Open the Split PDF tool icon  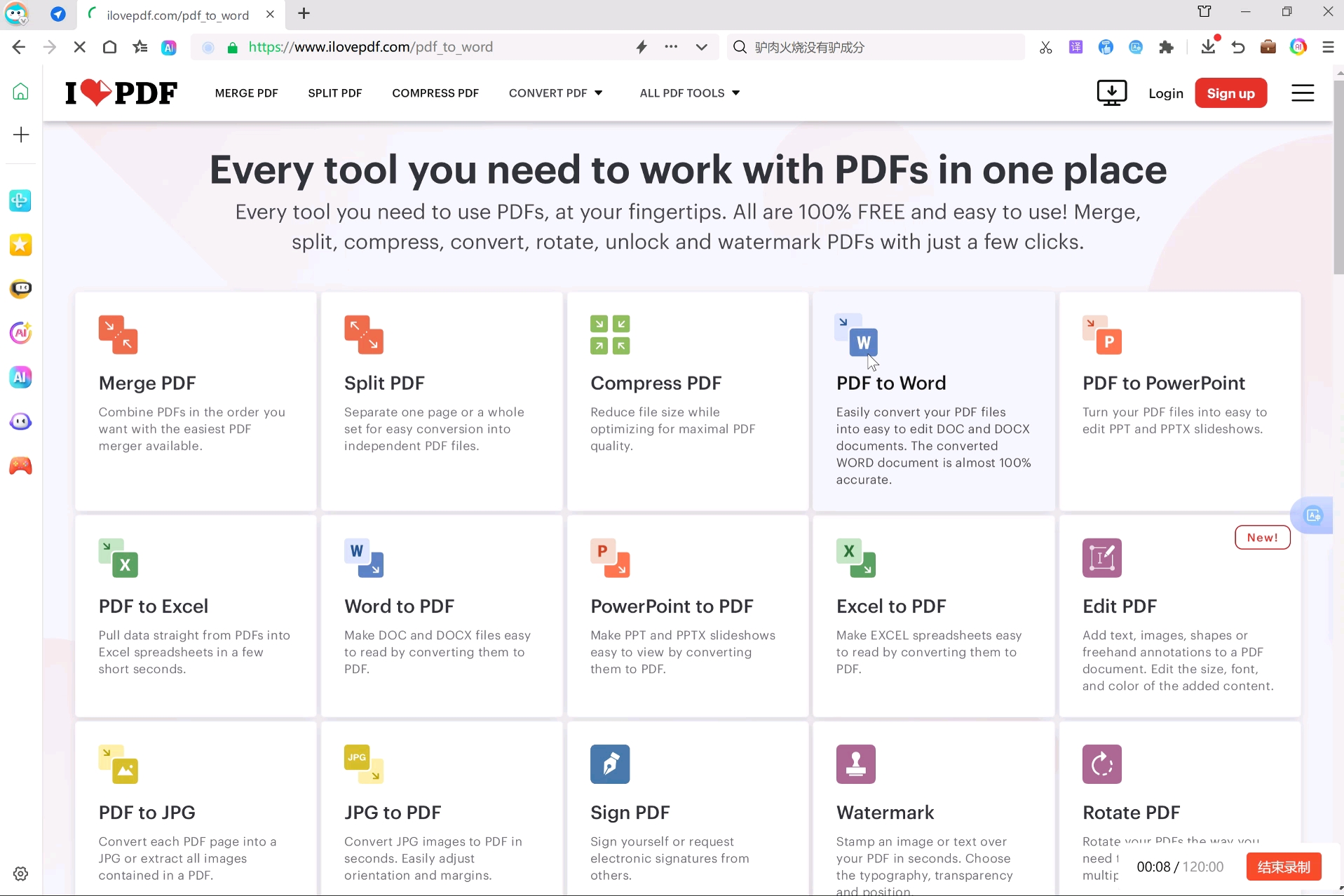[x=364, y=335]
